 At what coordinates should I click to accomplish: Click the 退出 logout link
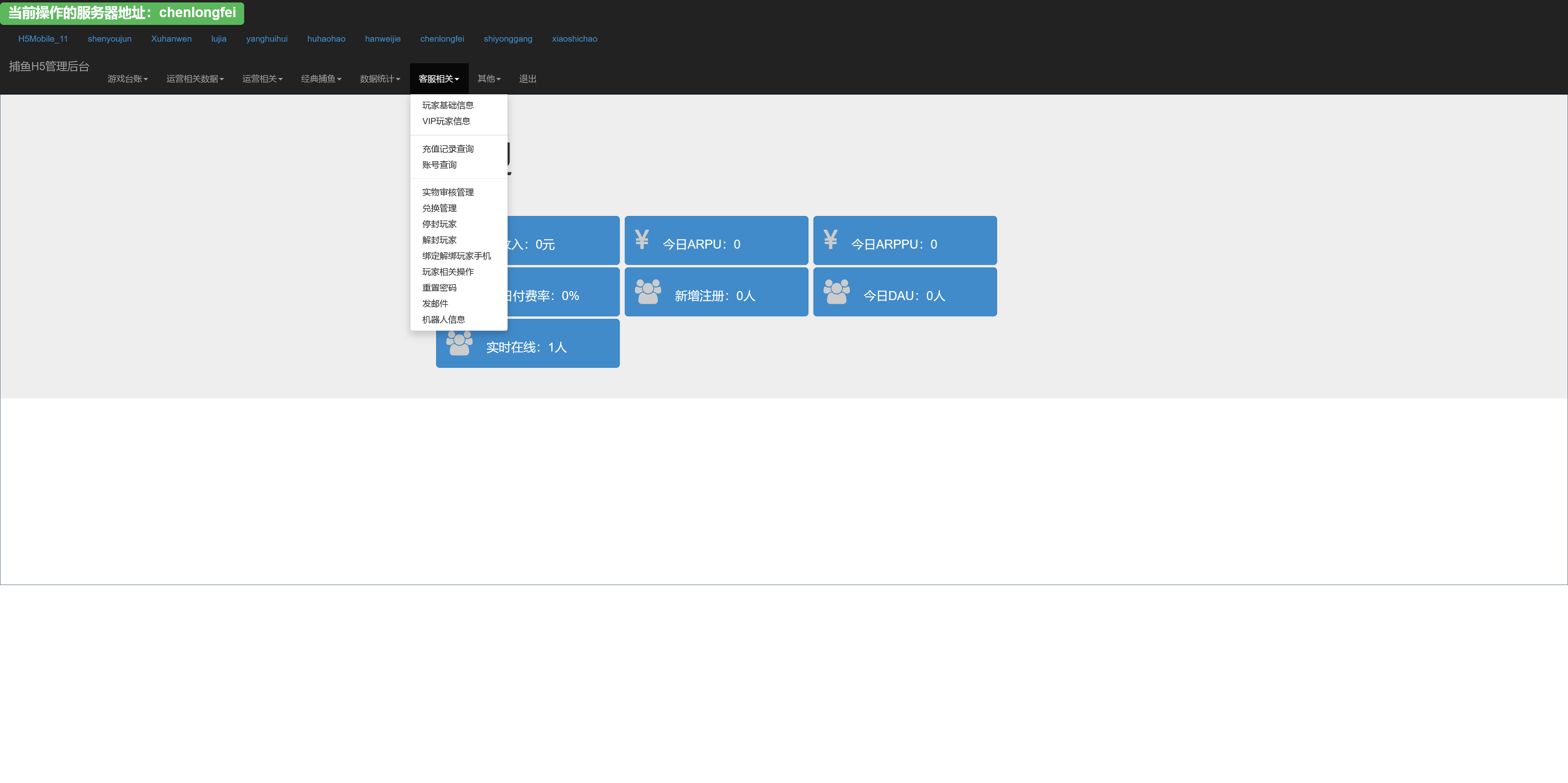[527, 79]
